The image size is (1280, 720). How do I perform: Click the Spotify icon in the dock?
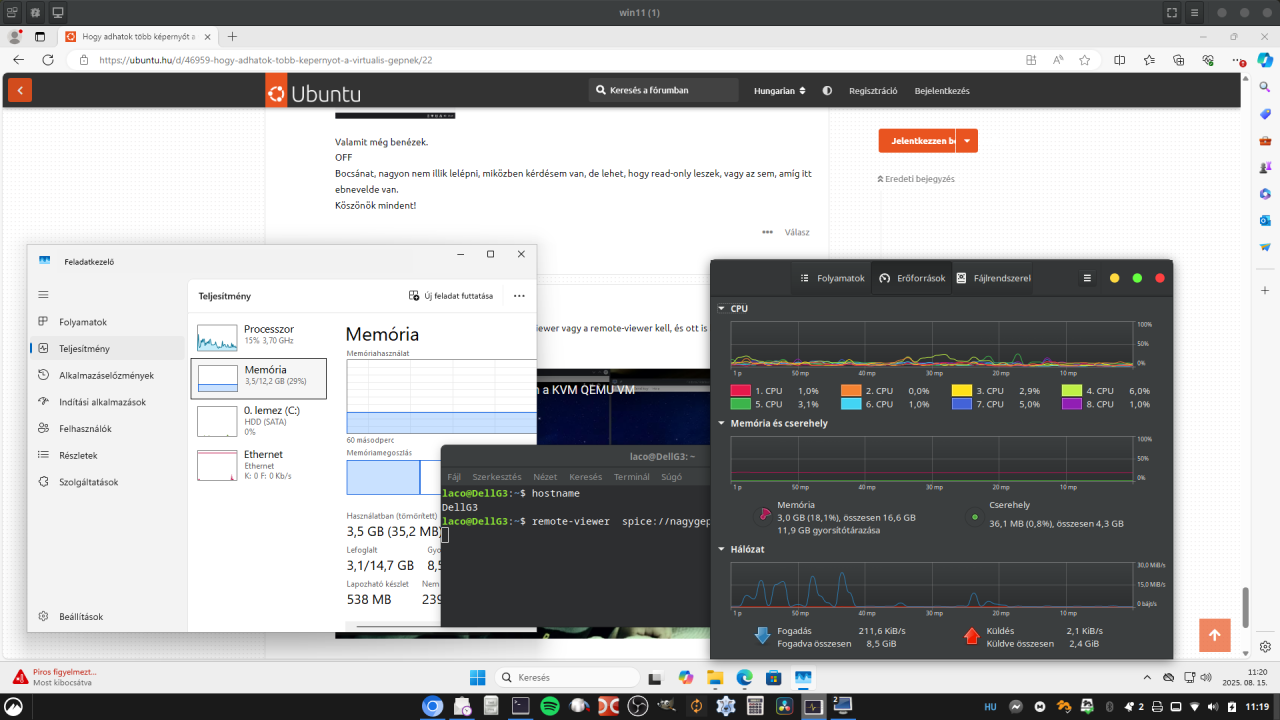549,706
